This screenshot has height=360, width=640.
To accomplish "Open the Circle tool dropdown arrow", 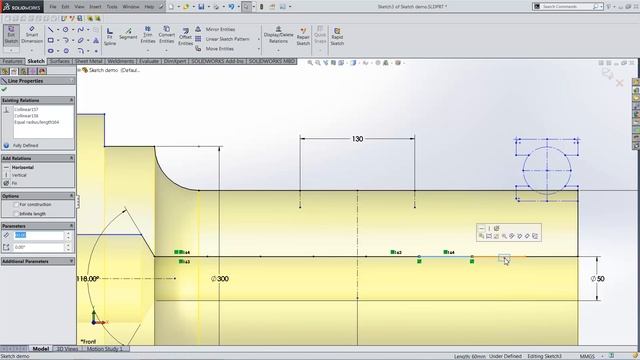I will tap(73, 30).
